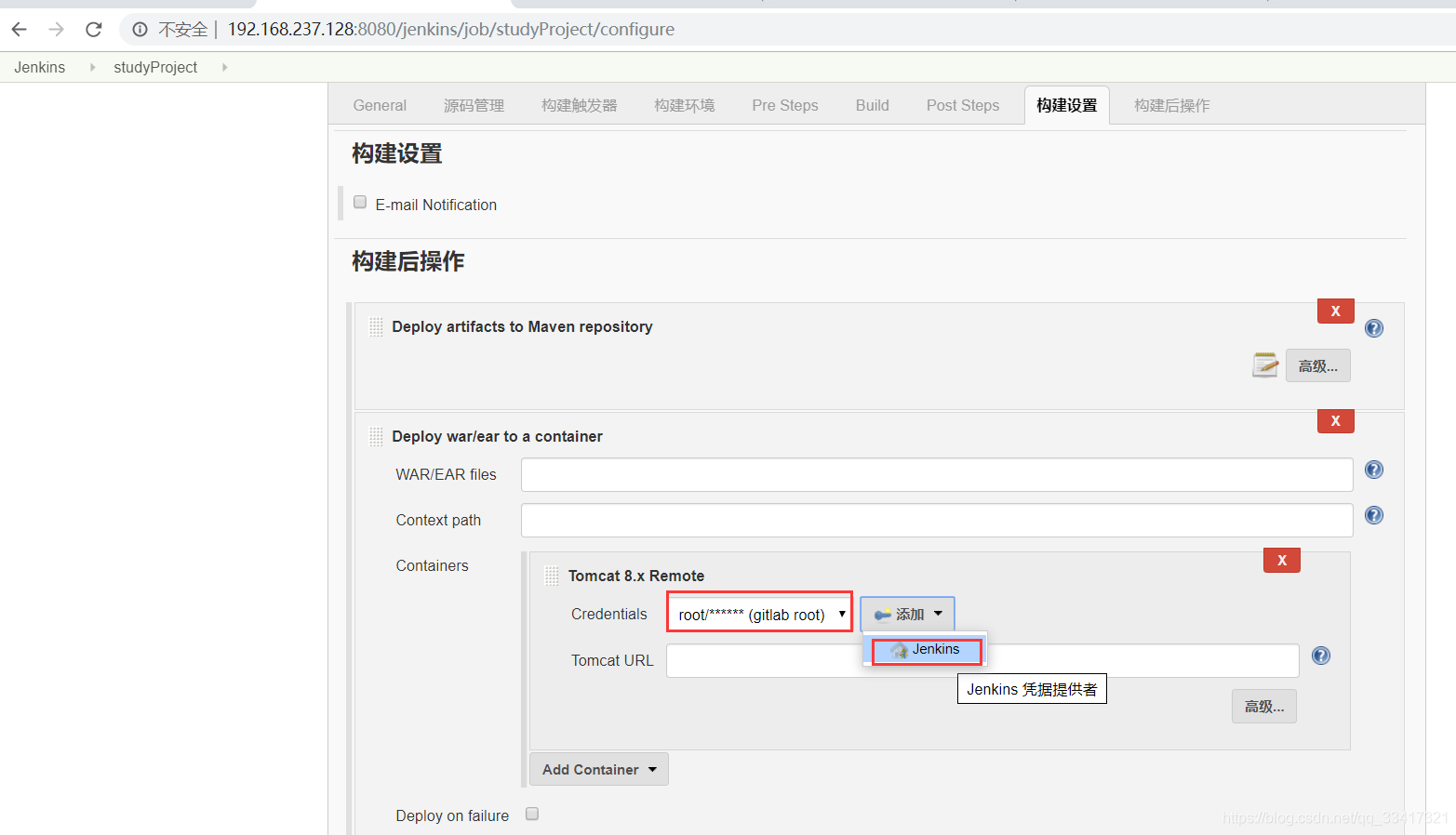
Task: Toggle Deploy on failure checkbox
Action: coord(532,814)
